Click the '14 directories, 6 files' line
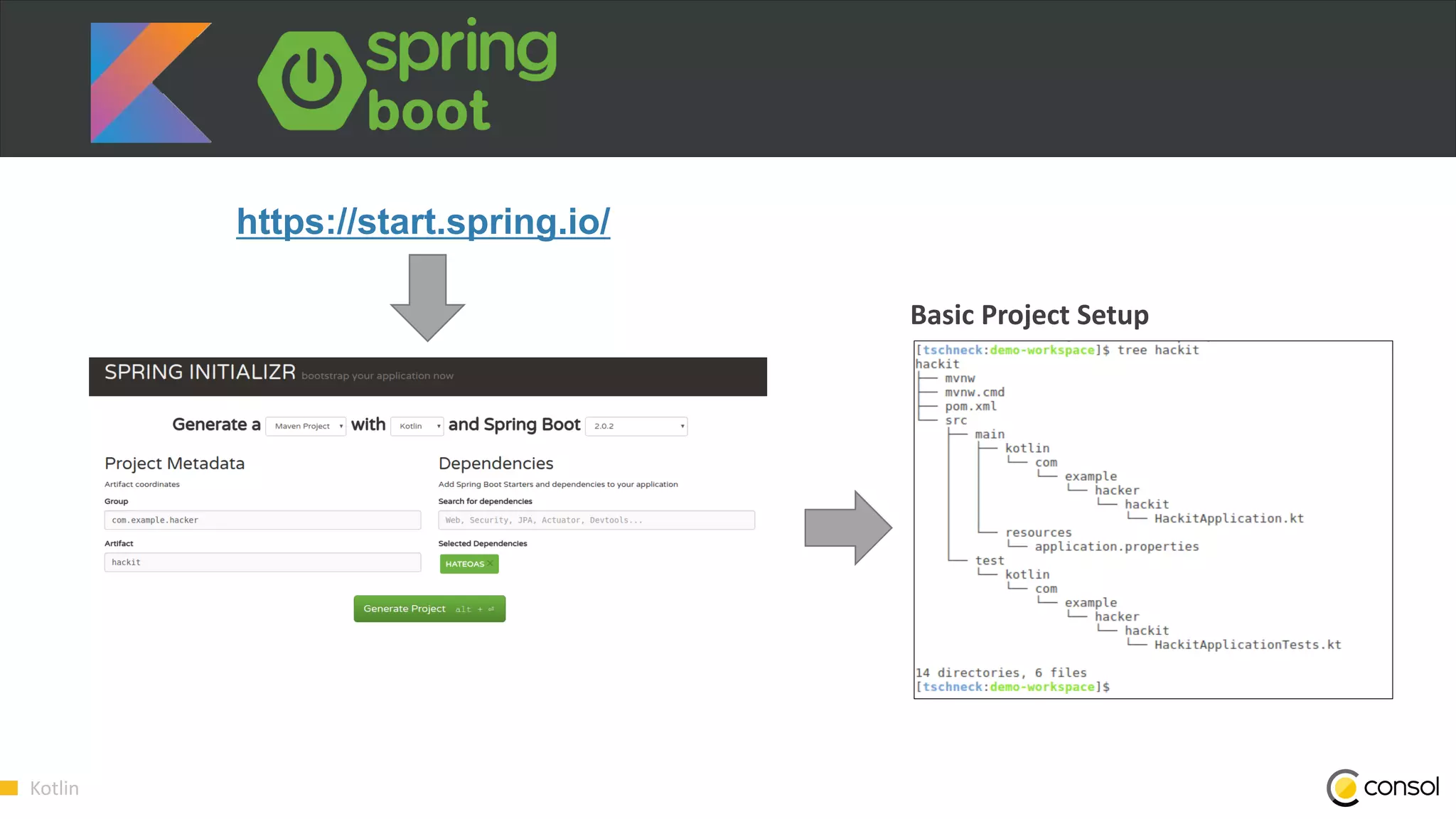This screenshot has width=1456, height=819. 1001,673
